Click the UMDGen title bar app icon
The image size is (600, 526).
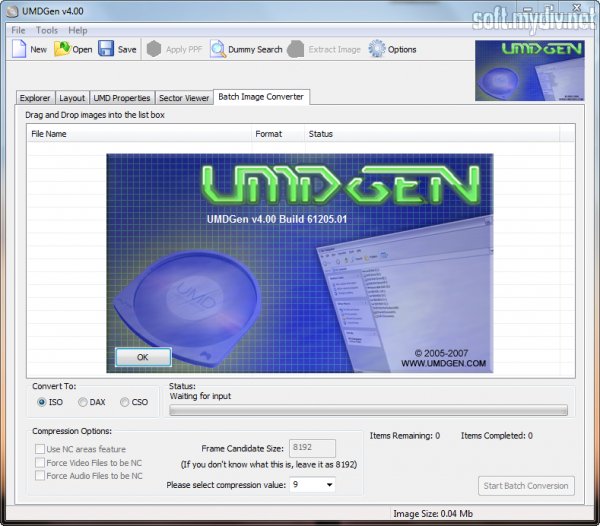point(13,11)
